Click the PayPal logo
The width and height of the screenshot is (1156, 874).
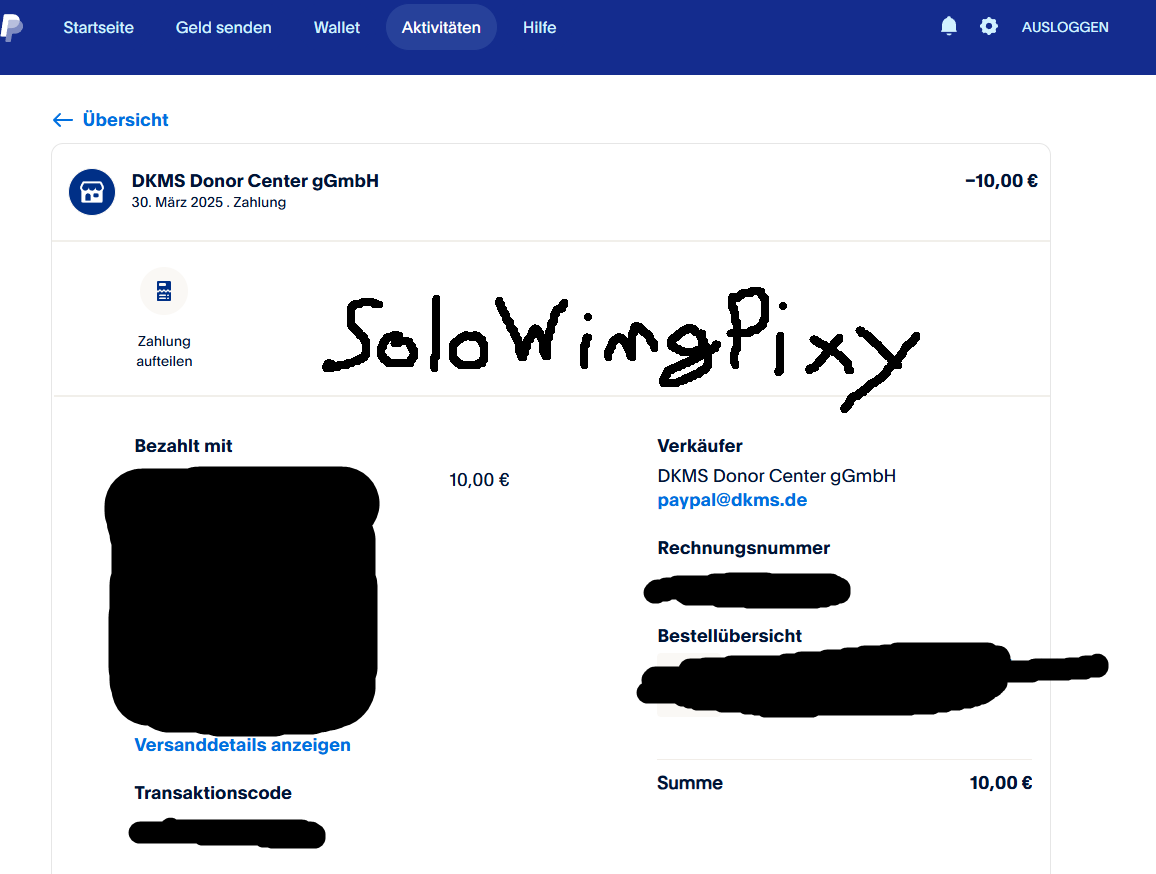(11, 28)
